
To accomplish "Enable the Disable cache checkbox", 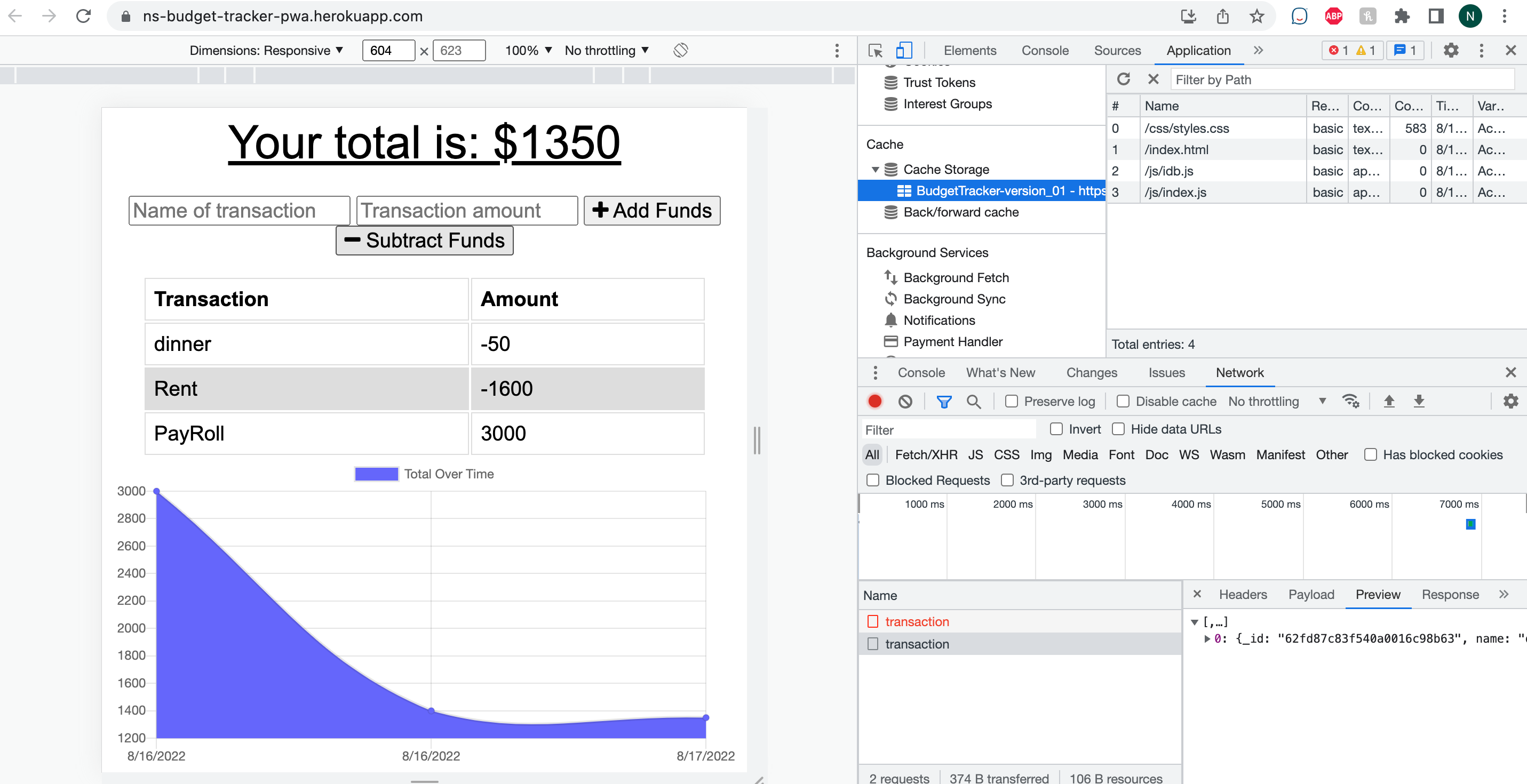I will (1123, 401).
